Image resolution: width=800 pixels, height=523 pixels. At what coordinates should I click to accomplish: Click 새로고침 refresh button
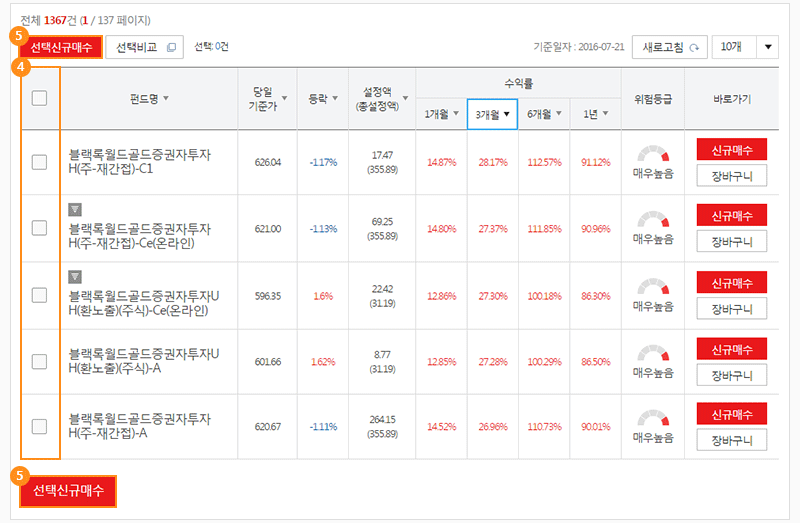669,47
